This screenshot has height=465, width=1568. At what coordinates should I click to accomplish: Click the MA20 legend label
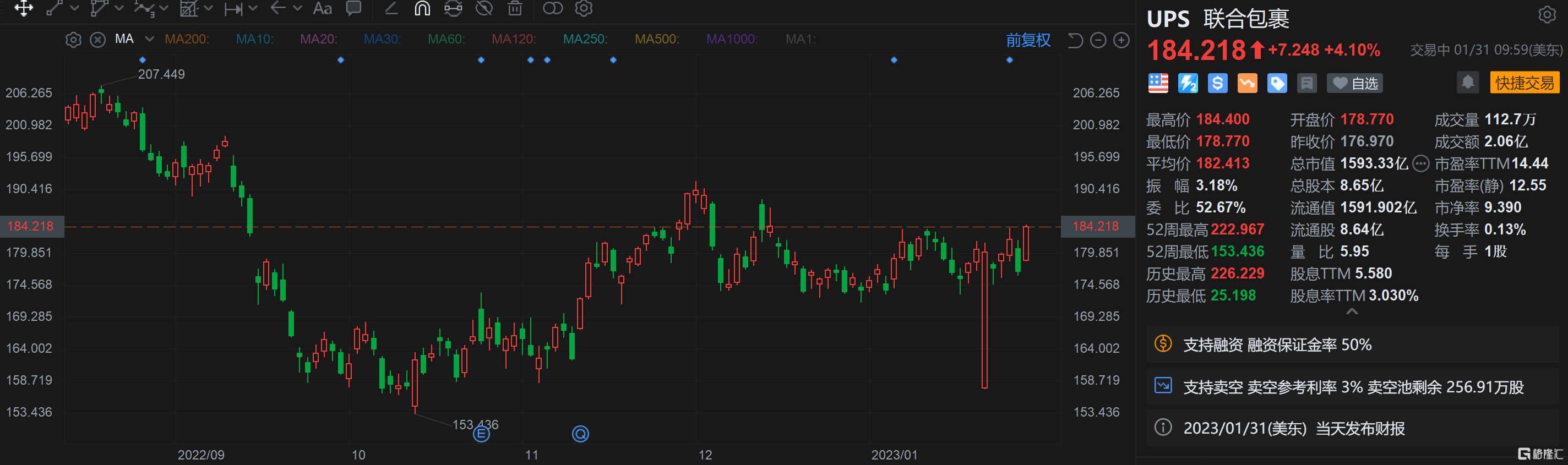click(x=318, y=40)
